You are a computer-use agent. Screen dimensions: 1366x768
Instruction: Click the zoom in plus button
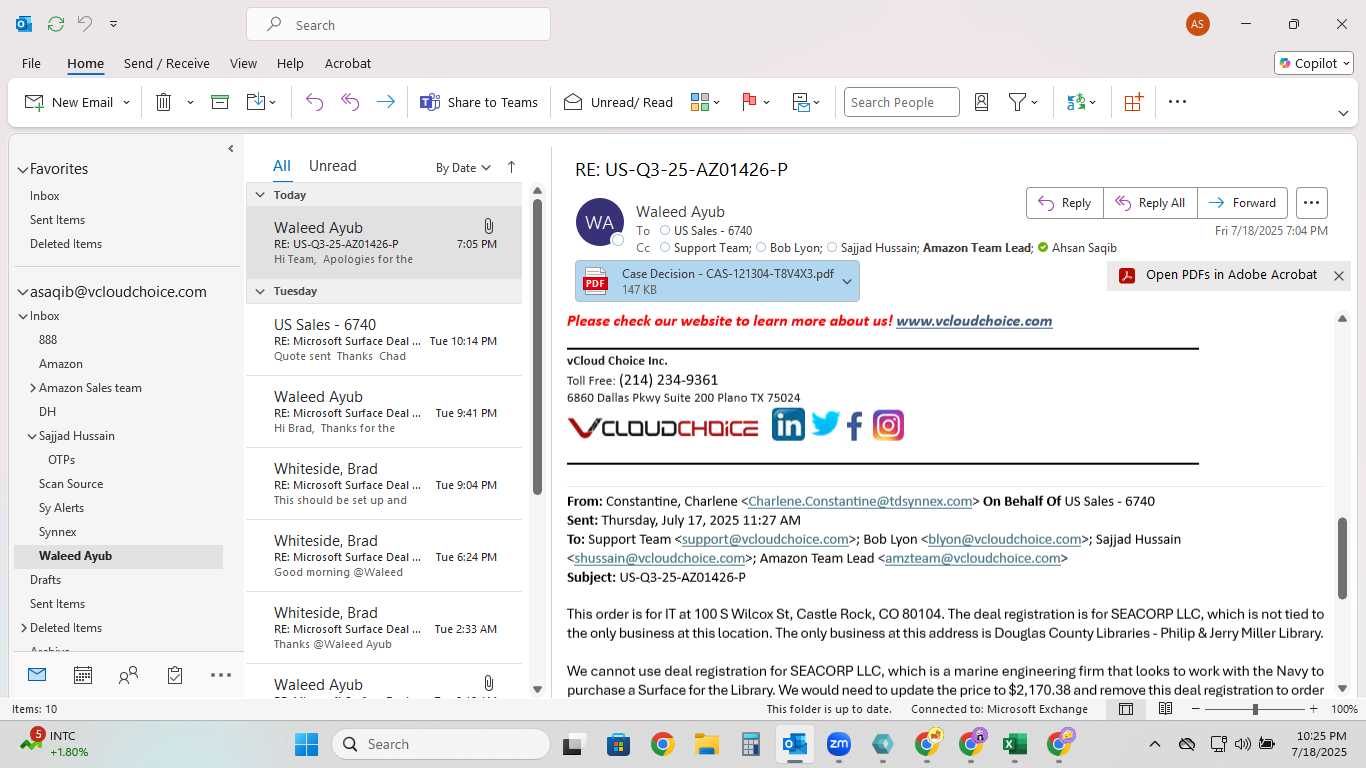[x=1314, y=709]
